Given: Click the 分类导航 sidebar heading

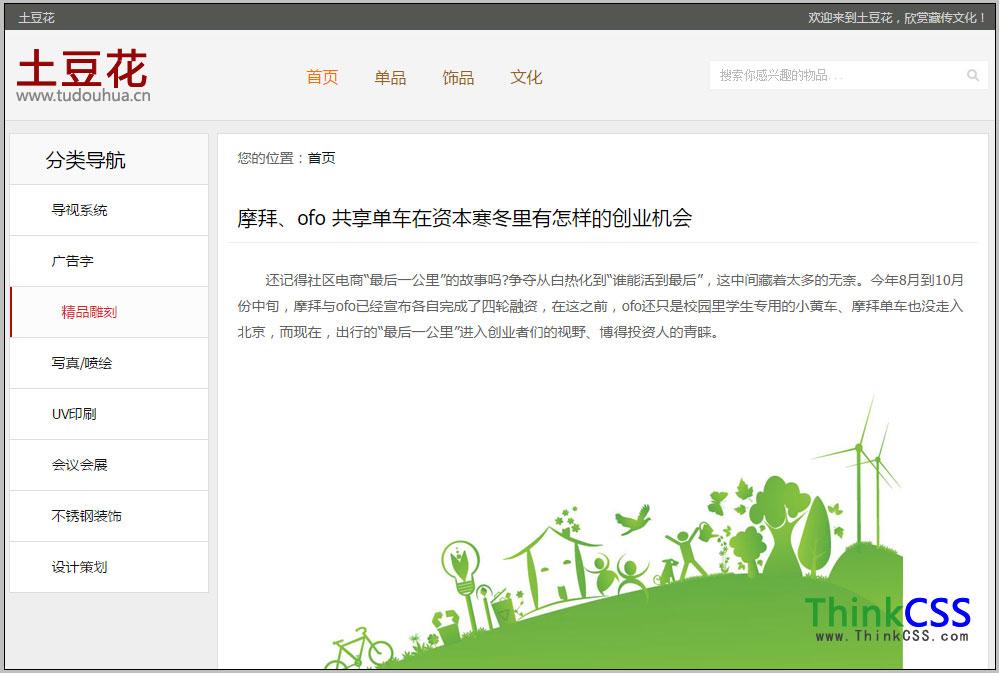Looking at the screenshot, I should click(85, 160).
